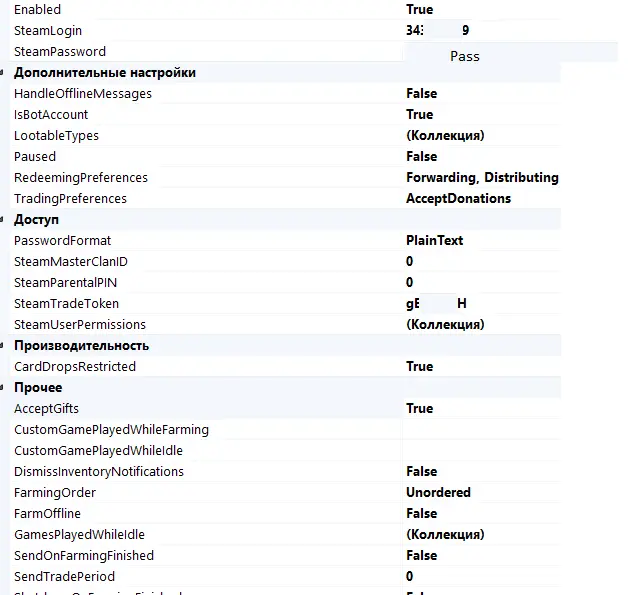Click the empty CustomGamePlayedWhileFarming value field
The height and width of the screenshot is (595, 628).
pos(482,430)
